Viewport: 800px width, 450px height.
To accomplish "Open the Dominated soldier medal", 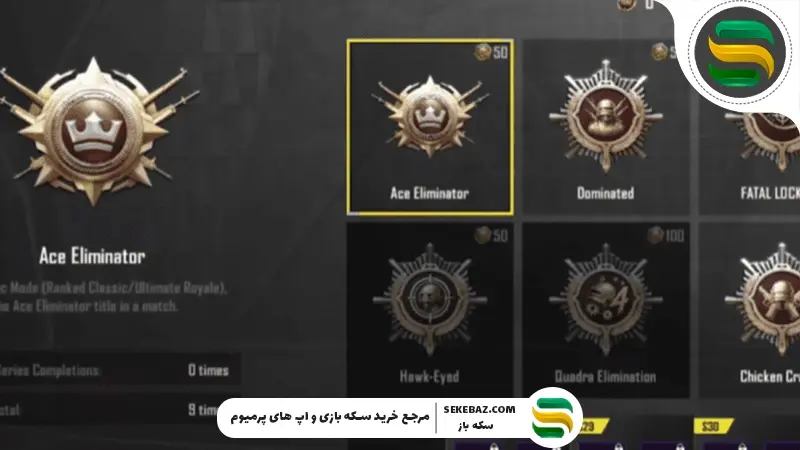I will point(606,127).
